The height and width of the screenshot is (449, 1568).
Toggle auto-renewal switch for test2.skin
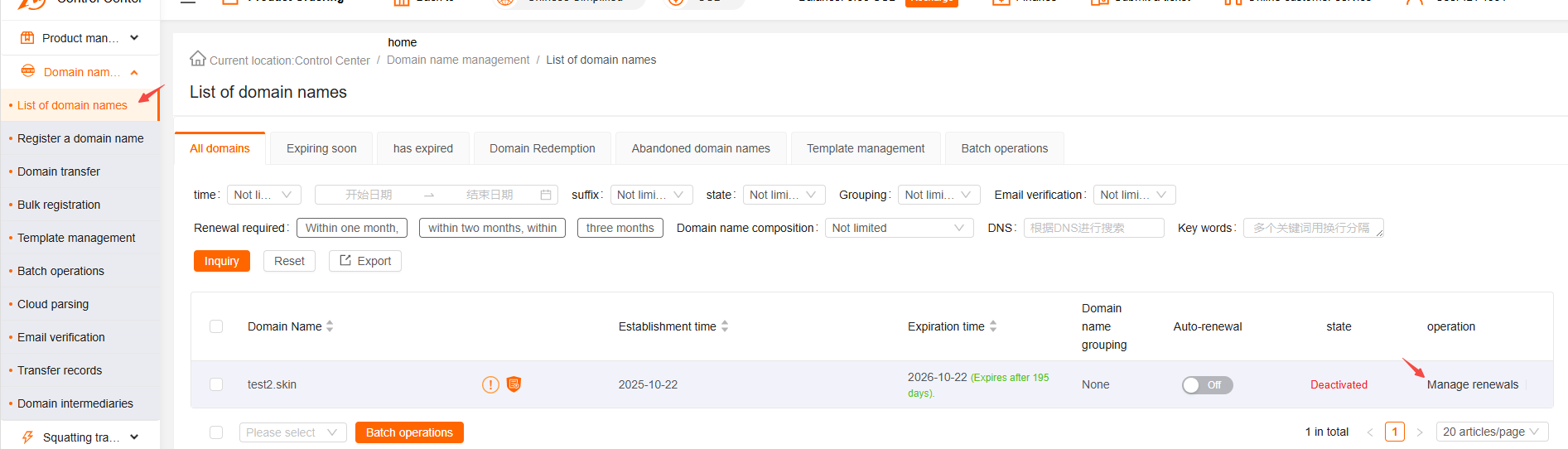(x=1207, y=385)
